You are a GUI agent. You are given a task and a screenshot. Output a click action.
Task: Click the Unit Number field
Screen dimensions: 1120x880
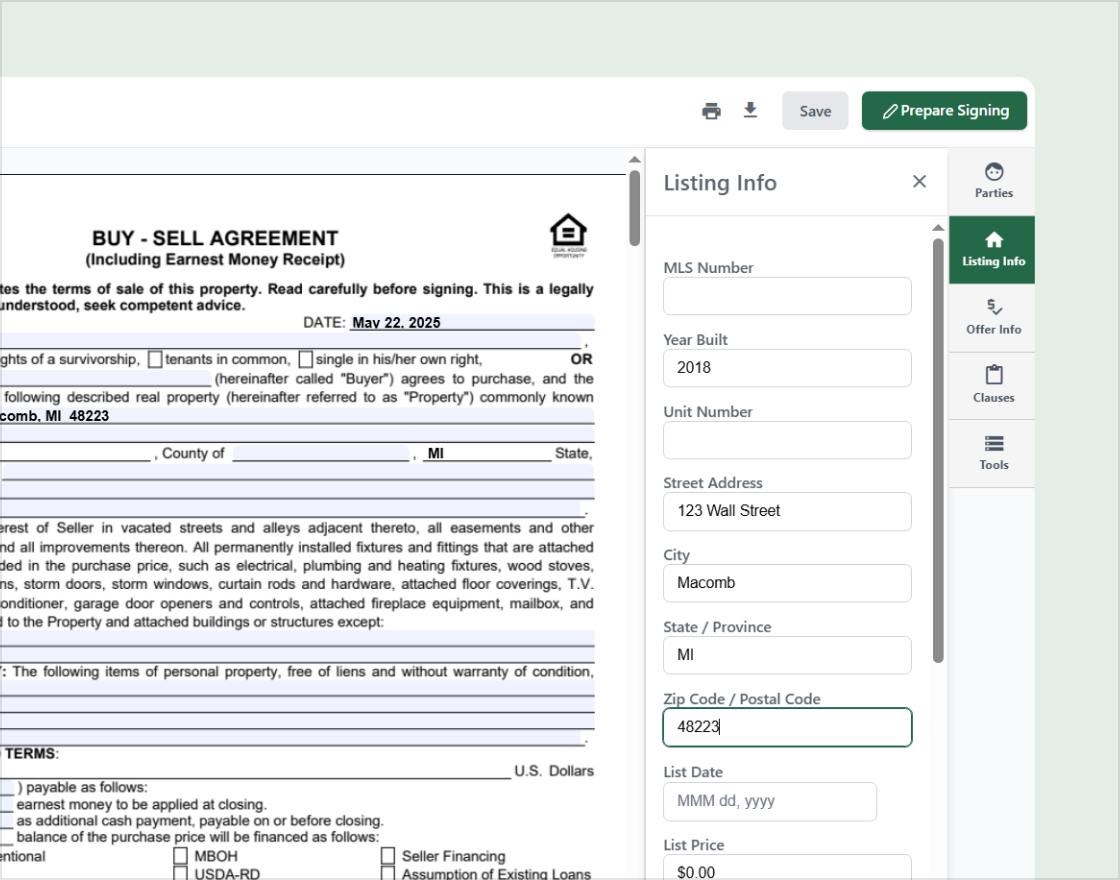click(x=787, y=440)
